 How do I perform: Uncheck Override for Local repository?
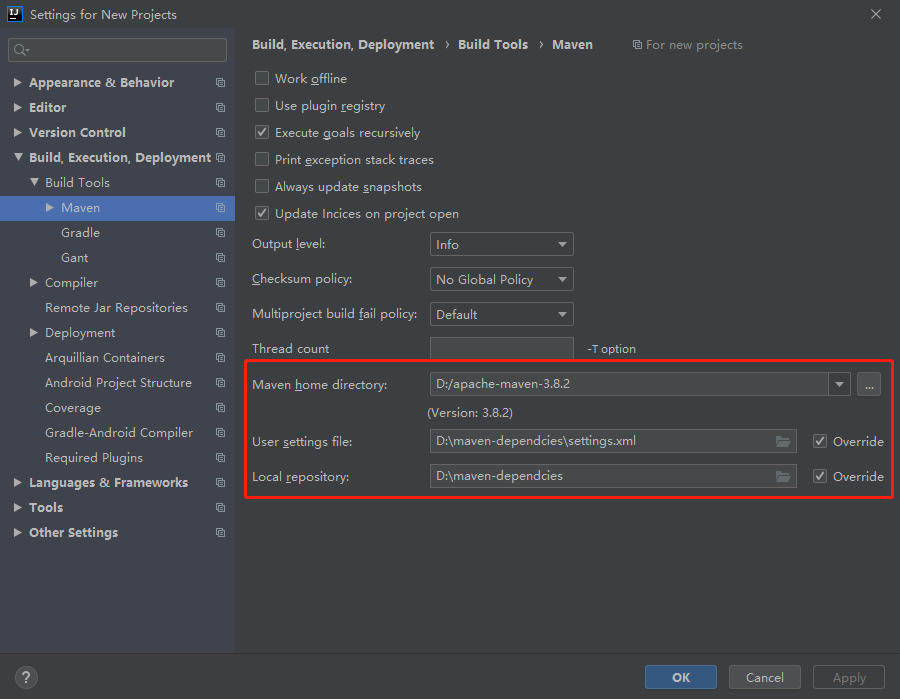(820, 476)
